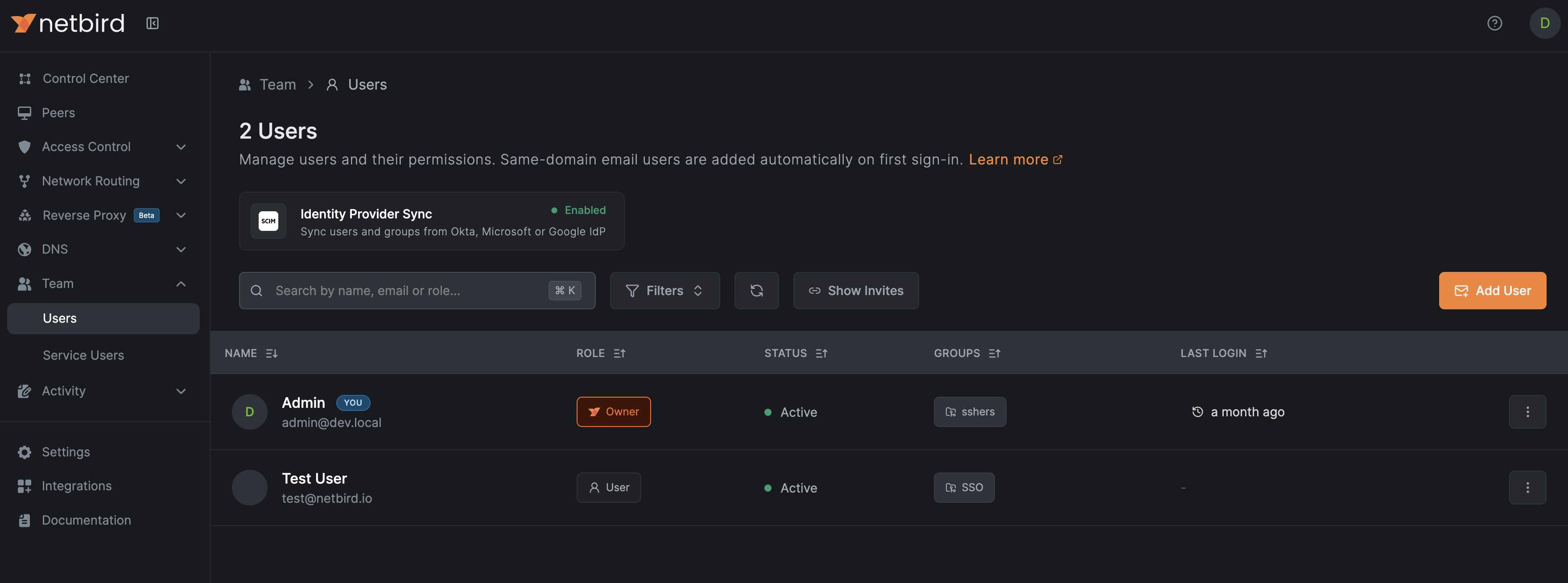Viewport: 1568px width, 583px height.
Task: Expand the Access Control chevron
Action: [x=181, y=147]
